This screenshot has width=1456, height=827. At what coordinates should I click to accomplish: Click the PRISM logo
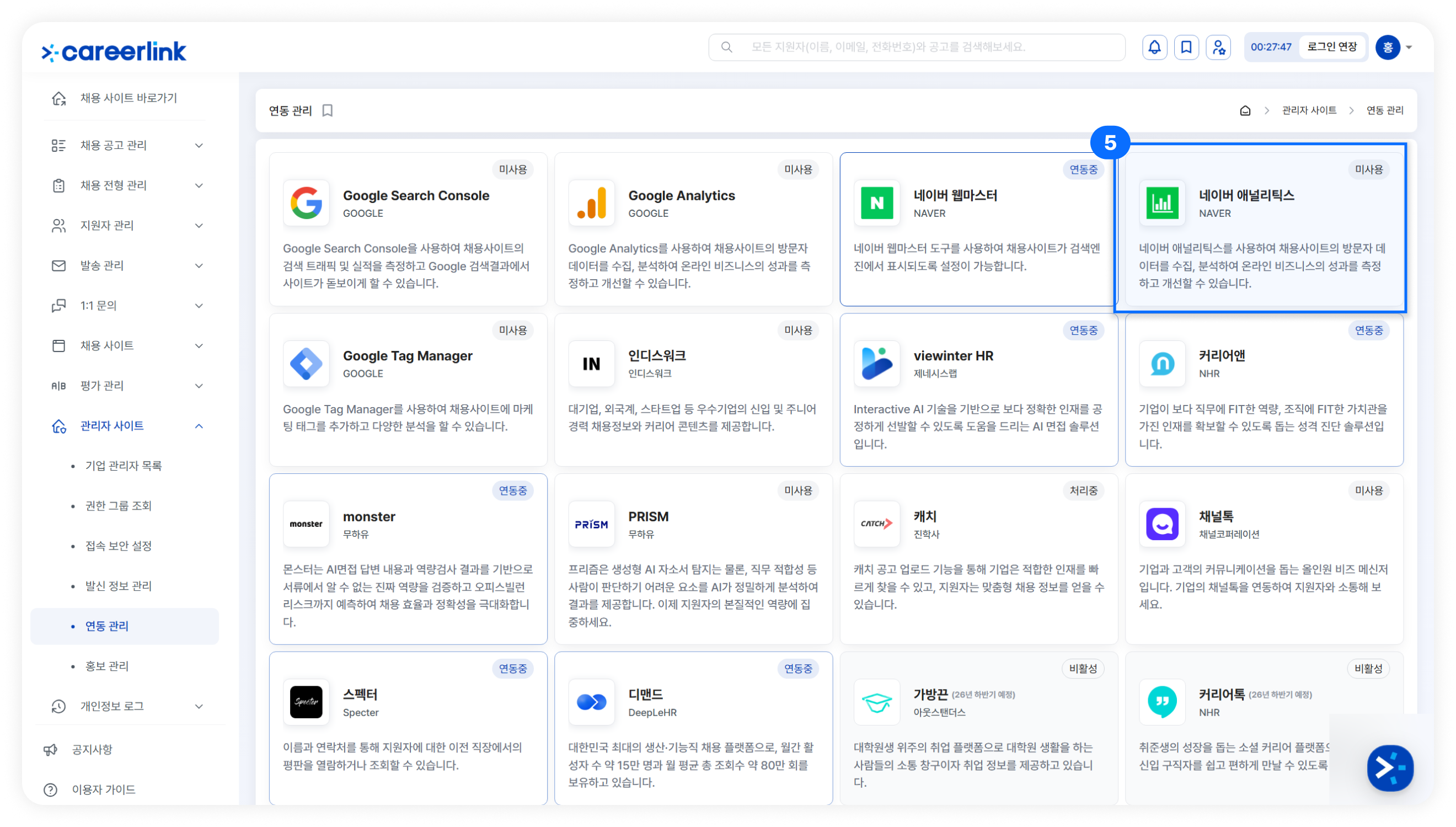591,524
